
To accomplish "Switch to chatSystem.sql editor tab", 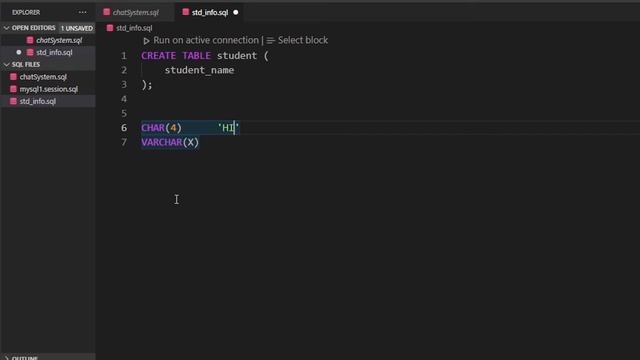I will point(136,12).
